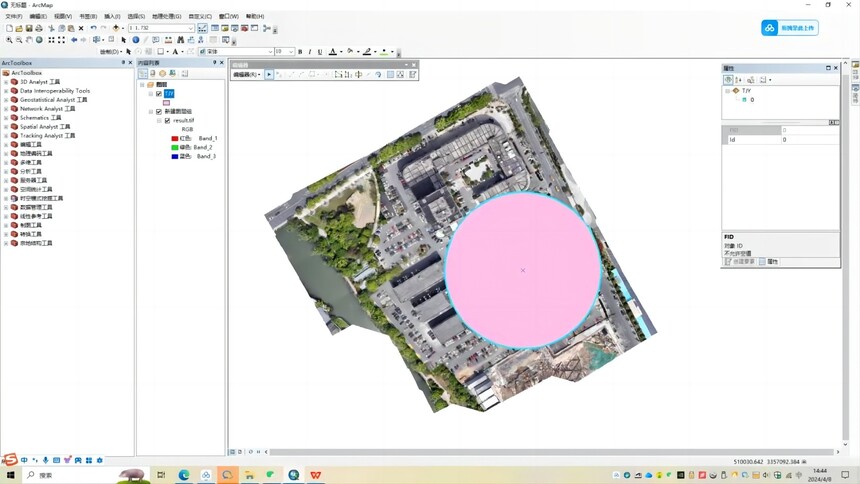Viewport: 860px width, 484px height.
Task: Click the blue cloud upload button
Action: (790, 28)
